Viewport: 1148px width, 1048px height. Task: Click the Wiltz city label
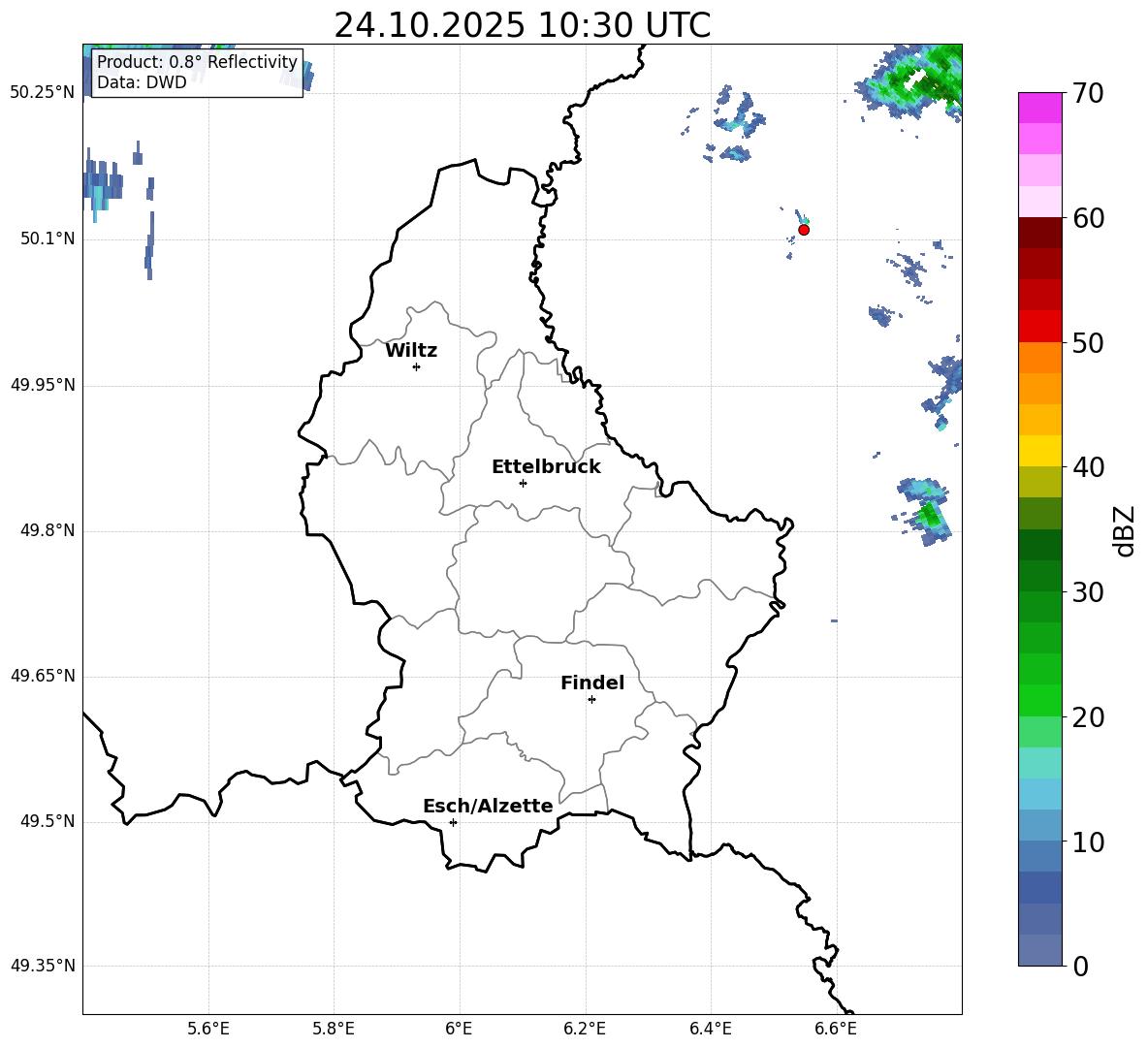tap(411, 351)
